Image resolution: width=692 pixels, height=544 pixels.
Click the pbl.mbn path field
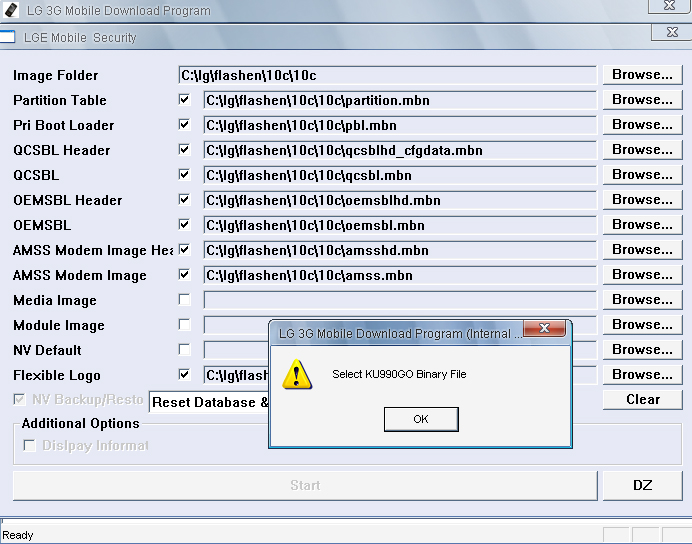tap(400, 125)
